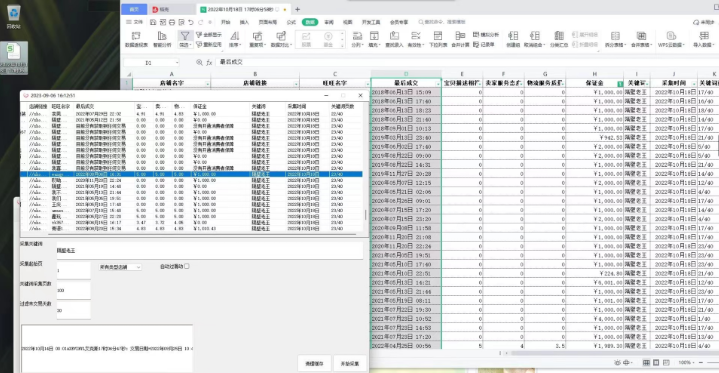The width and height of the screenshot is (719, 373).
Task: Click the 下拉列表 dropdown list tool
Action: click(438, 39)
